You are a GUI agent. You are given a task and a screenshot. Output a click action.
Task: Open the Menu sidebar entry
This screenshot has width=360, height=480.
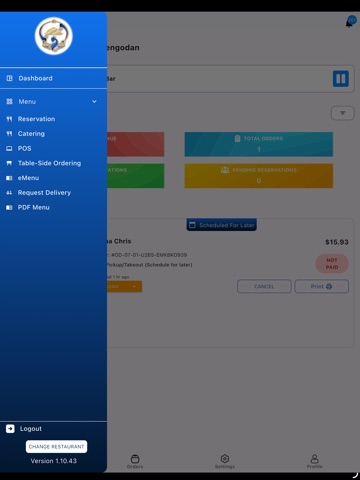(53, 101)
